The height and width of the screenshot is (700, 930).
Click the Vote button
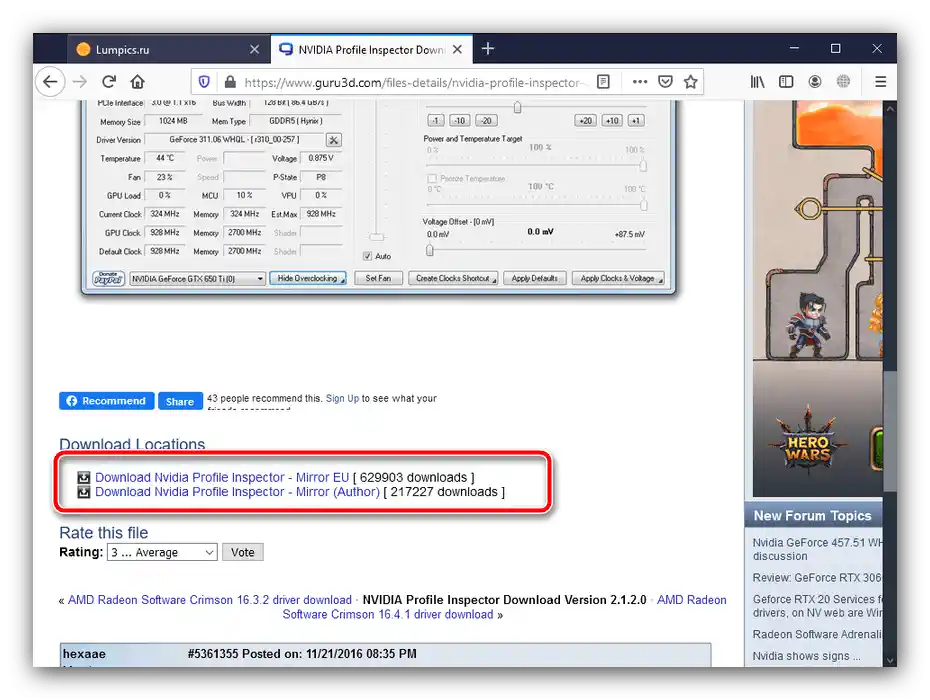point(243,552)
